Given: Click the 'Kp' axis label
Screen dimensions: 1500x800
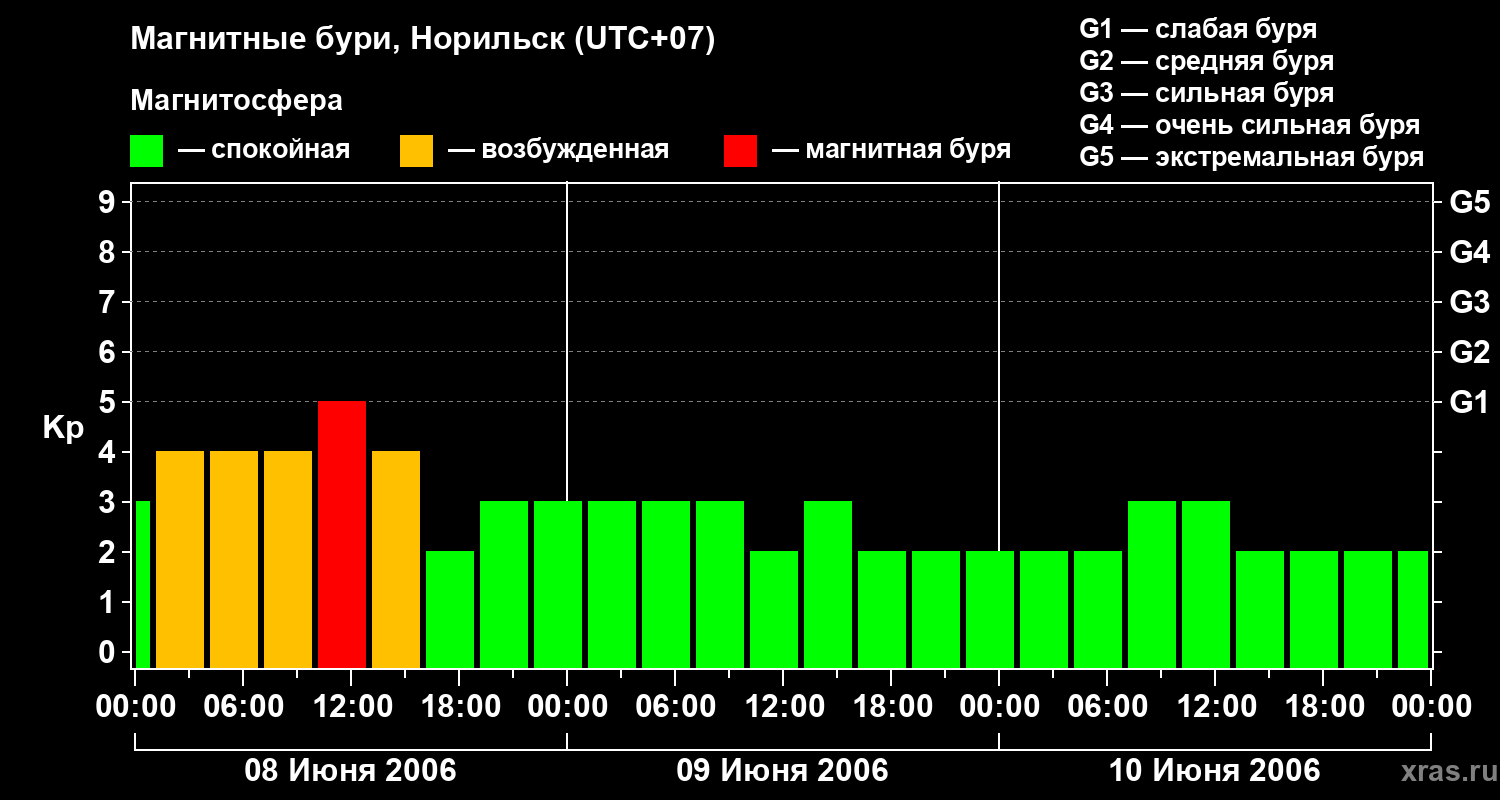Looking at the screenshot, I should click(x=63, y=428).
